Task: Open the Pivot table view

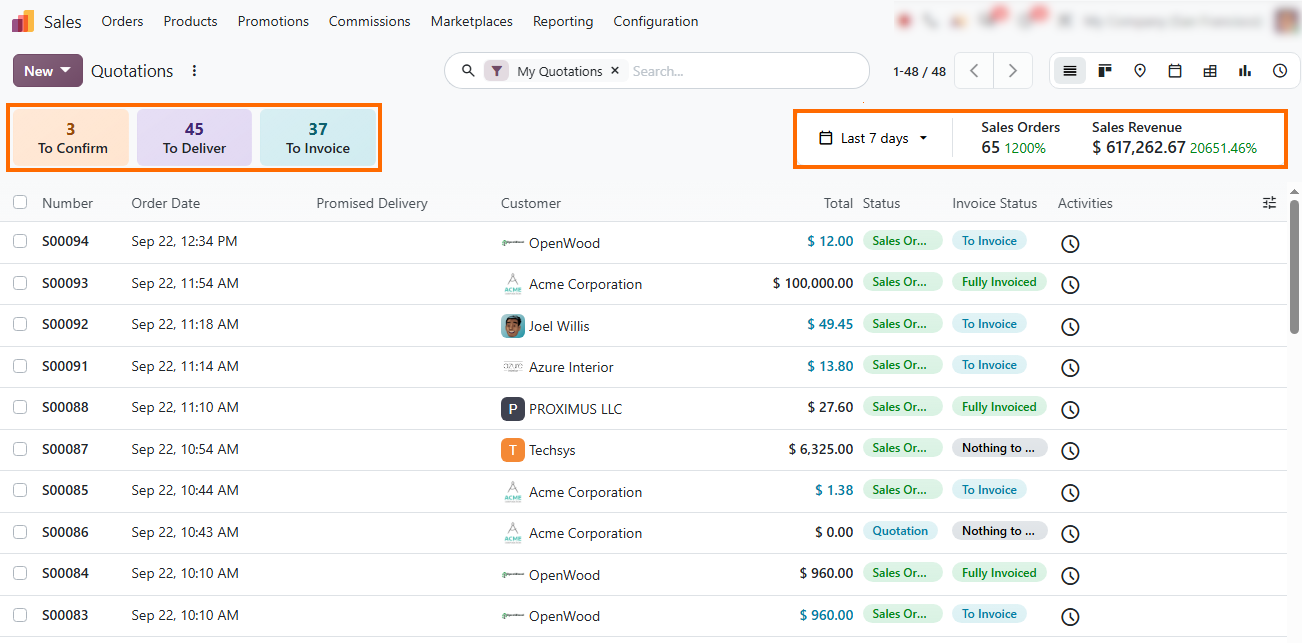Action: pos(1210,71)
